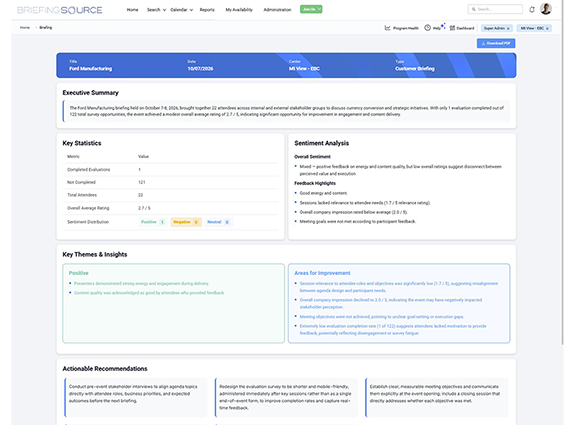Click the 'Redesign the evaluation survey' recommendation card

coord(286,397)
